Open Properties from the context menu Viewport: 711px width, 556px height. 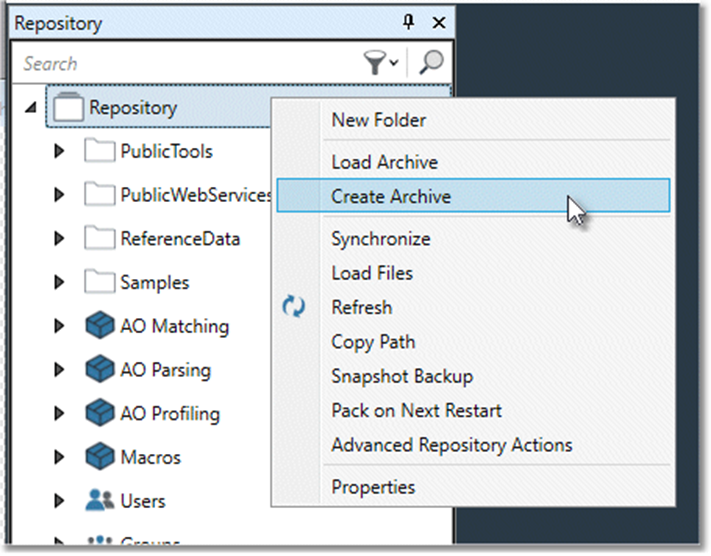(372, 488)
